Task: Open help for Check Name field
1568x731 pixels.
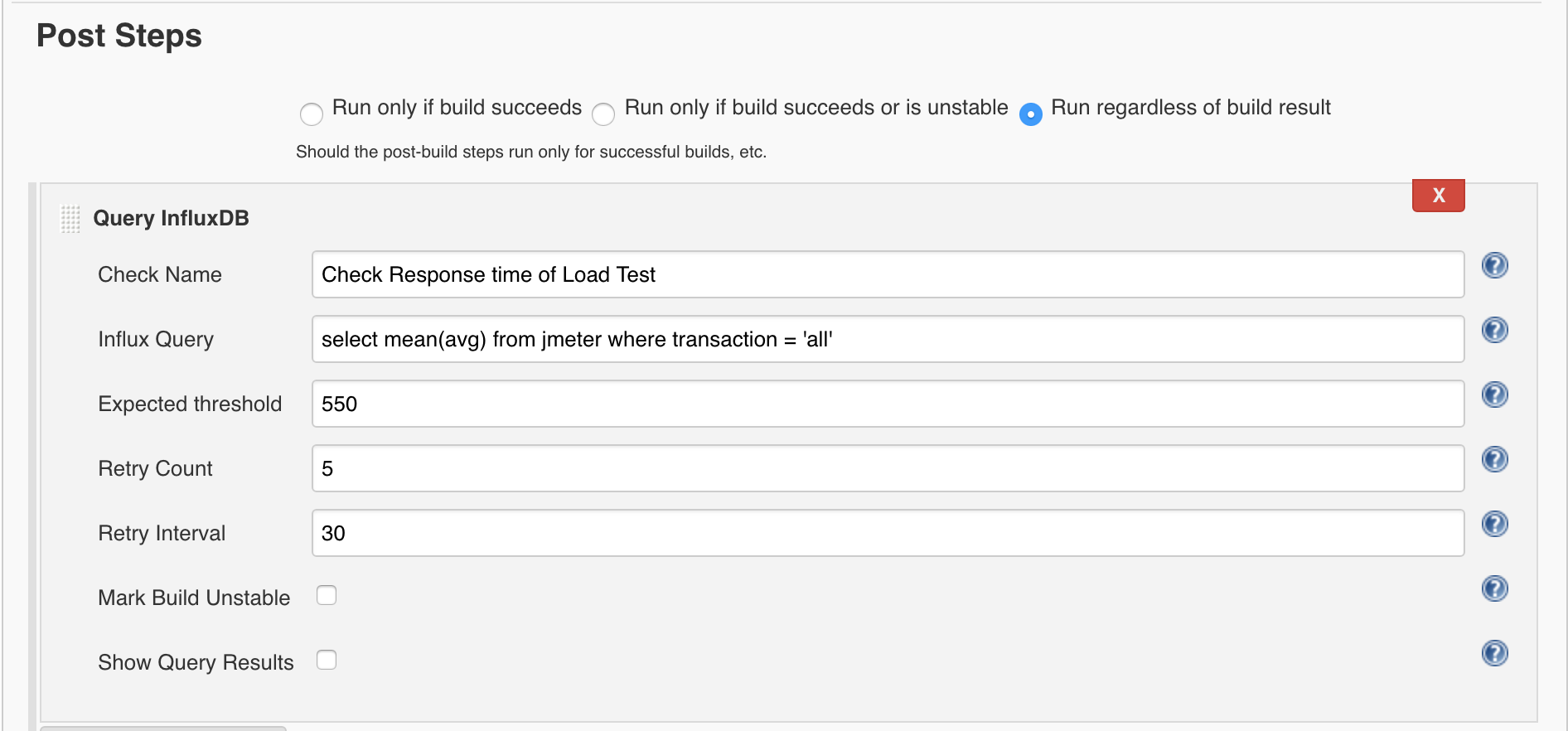Action: click(1494, 266)
